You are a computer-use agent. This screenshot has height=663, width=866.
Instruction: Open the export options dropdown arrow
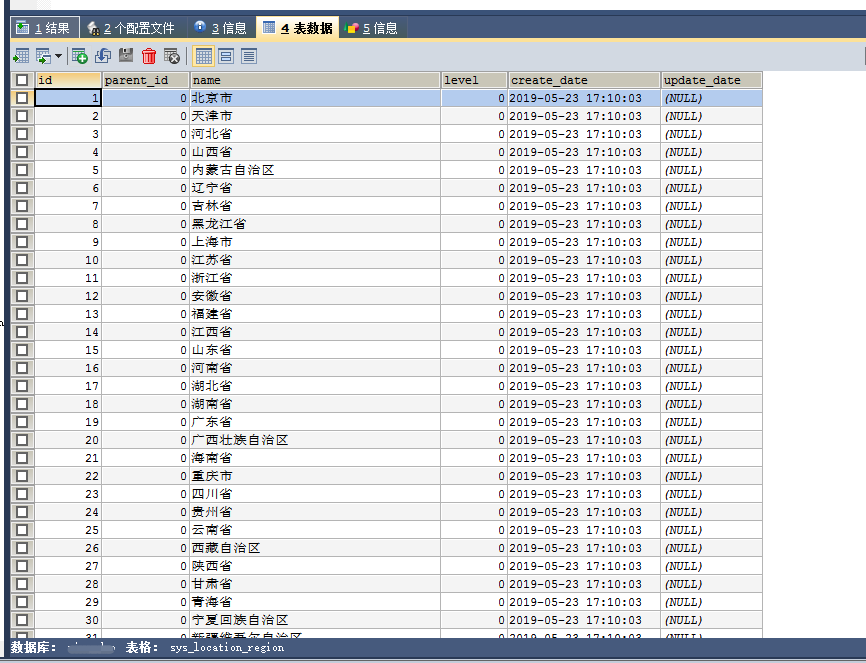tap(59, 55)
